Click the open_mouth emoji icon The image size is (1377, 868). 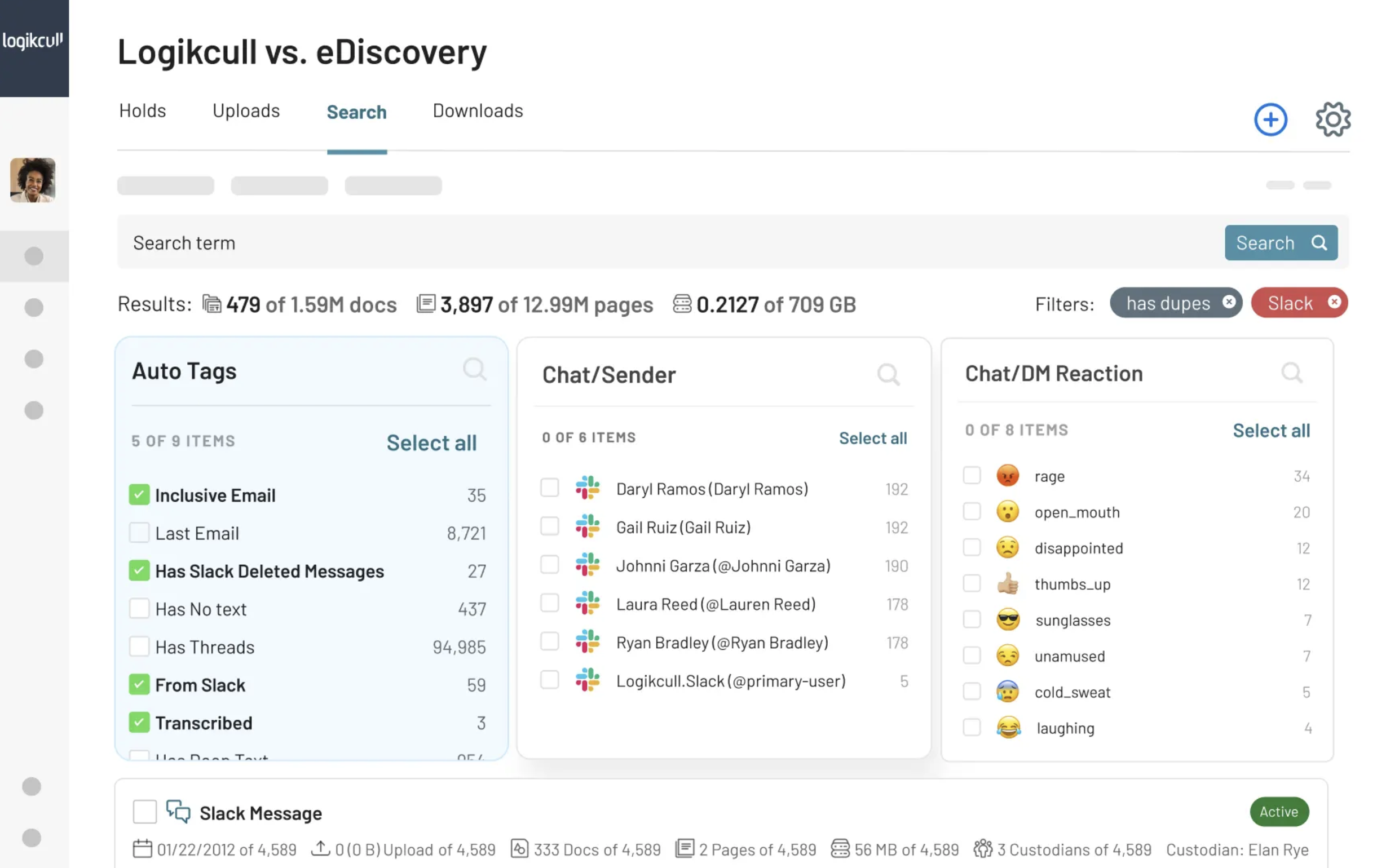pos(1008,511)
